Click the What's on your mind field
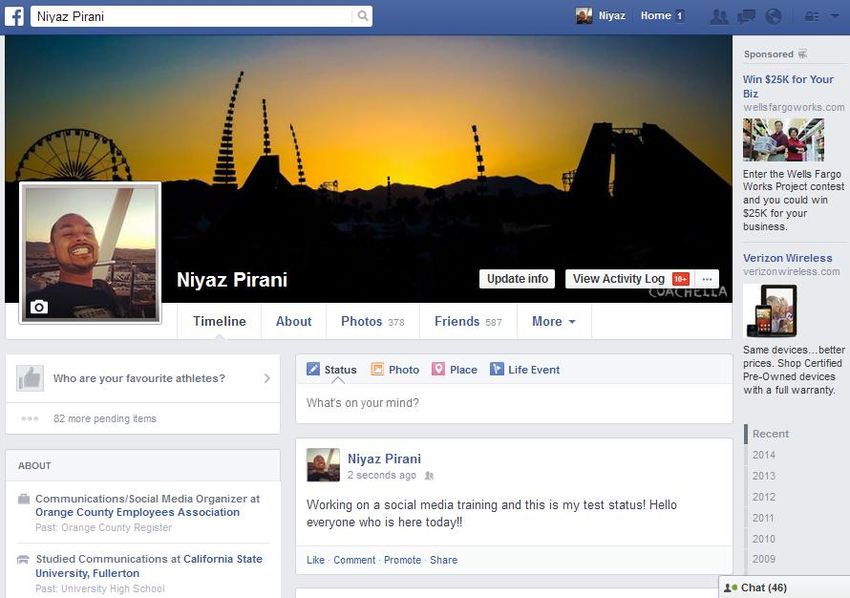 (514, 403)
